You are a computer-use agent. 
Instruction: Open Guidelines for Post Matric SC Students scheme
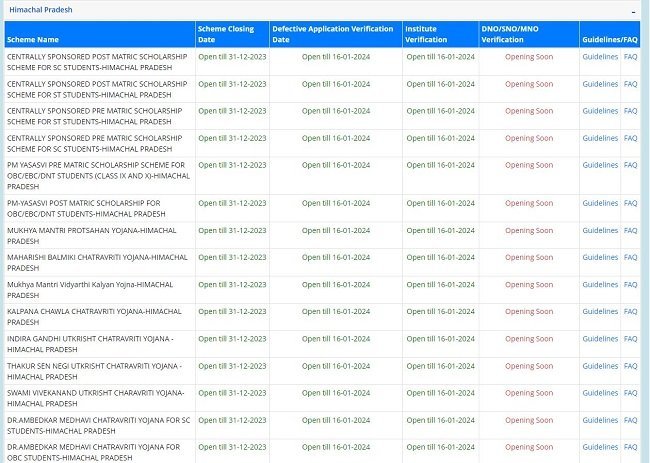pos(600,57)
